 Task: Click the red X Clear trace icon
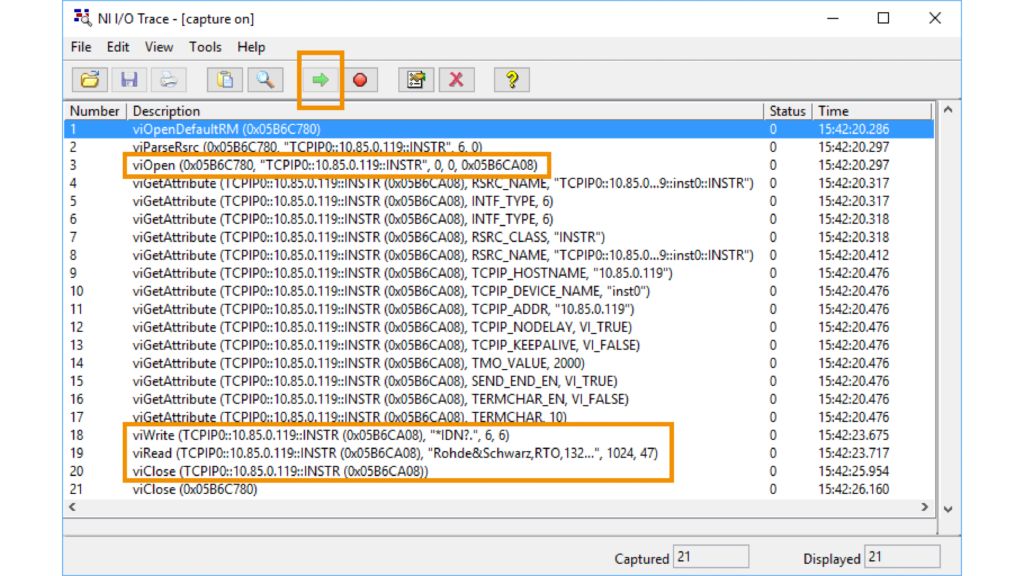point(456,80)
